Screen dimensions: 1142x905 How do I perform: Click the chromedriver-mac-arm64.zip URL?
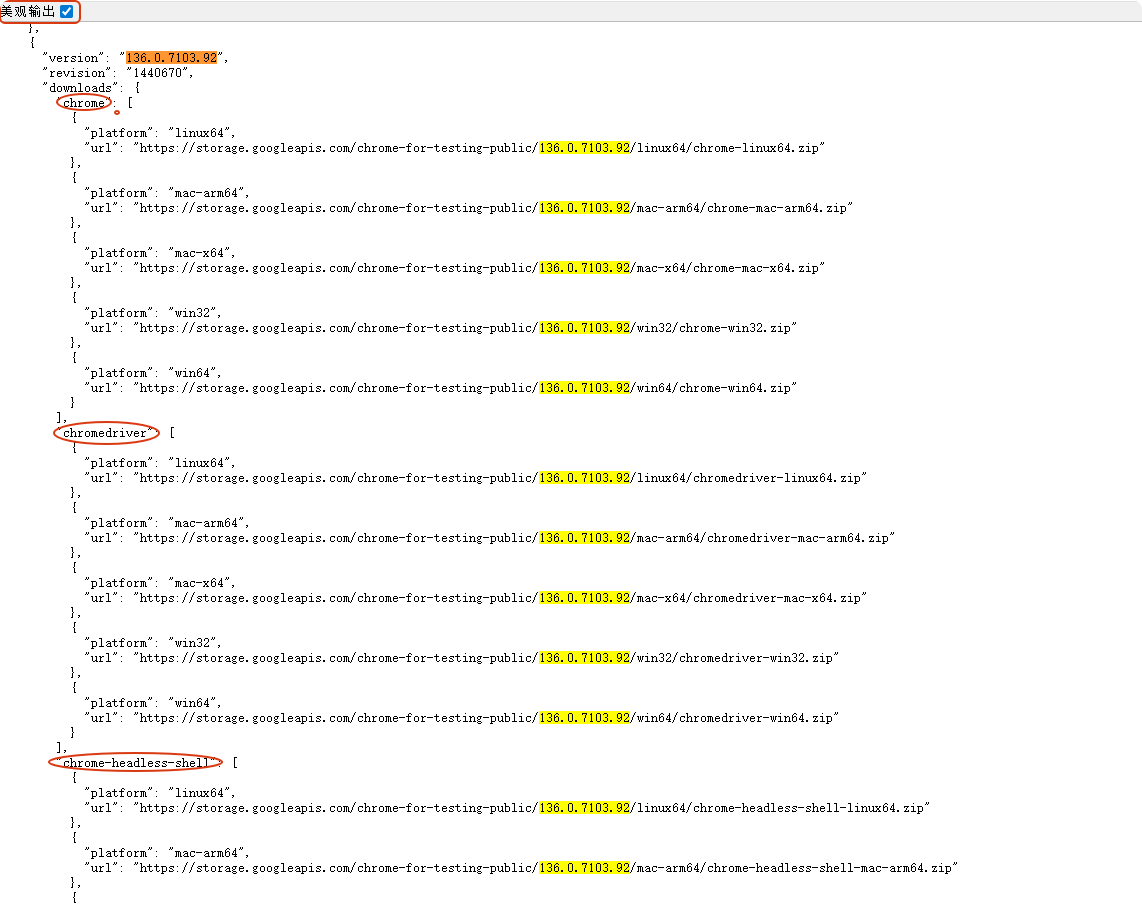pos(514,538)
